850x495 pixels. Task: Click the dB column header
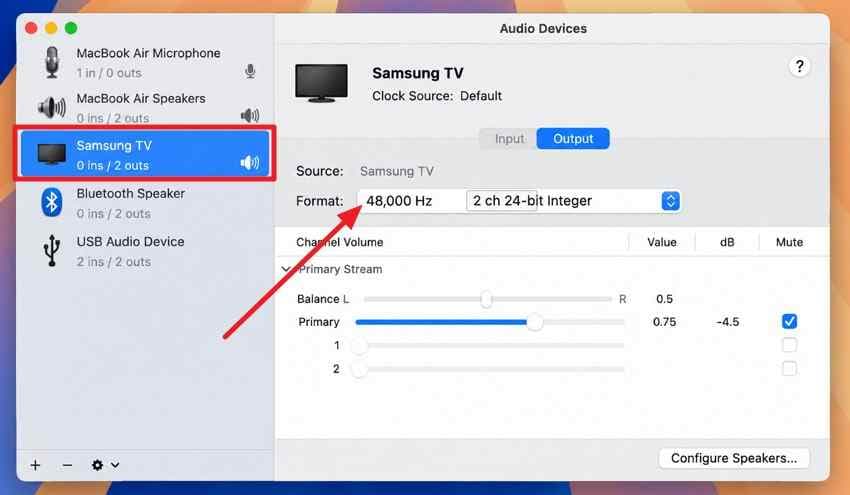pos(727,242)
